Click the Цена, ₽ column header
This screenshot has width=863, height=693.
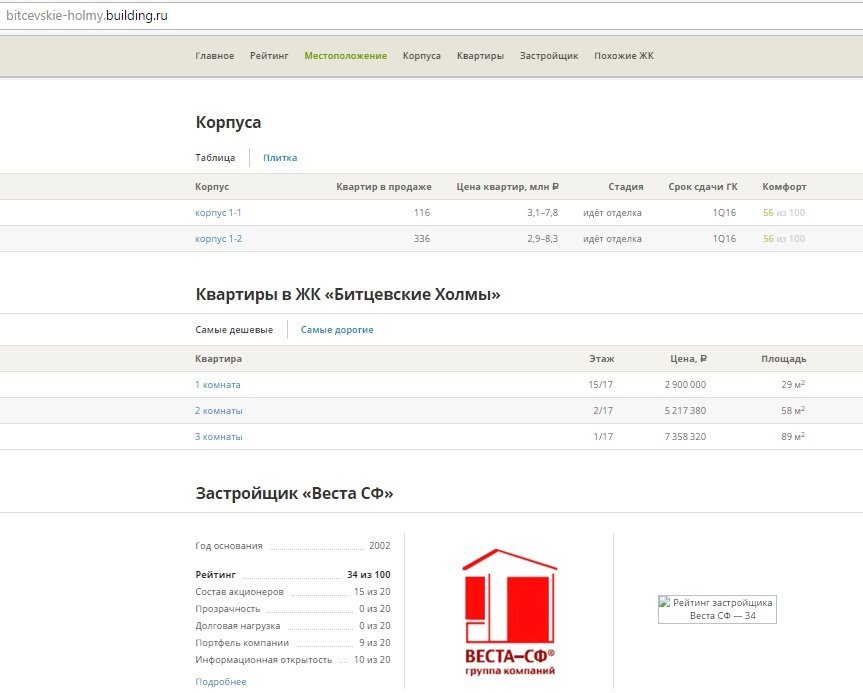[x=689, y=358]
